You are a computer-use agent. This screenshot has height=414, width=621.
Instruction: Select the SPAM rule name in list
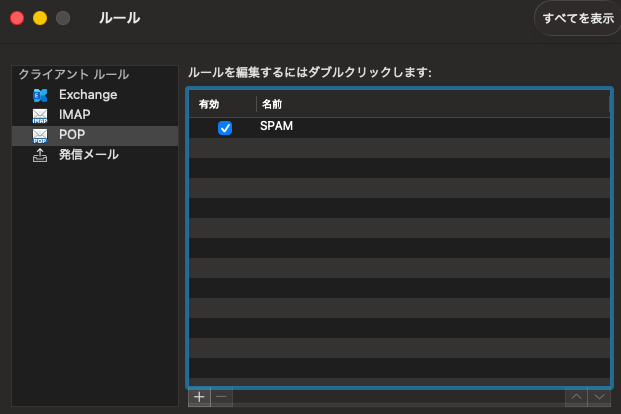pos(276,127)
